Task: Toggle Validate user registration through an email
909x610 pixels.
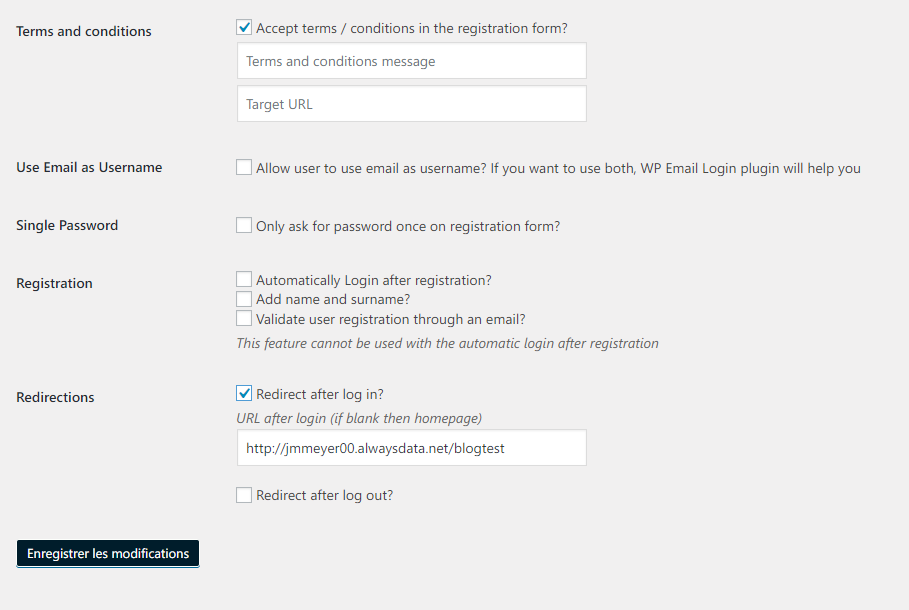Action: tap(244, 318)
